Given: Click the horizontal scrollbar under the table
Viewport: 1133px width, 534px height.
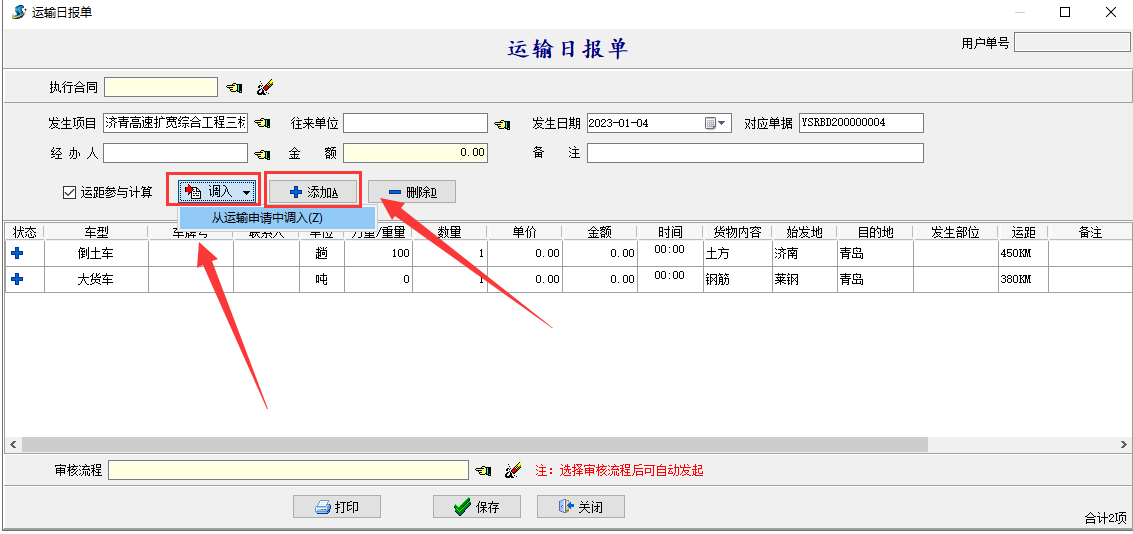Looking at the screenshot, I should (475, 444).
